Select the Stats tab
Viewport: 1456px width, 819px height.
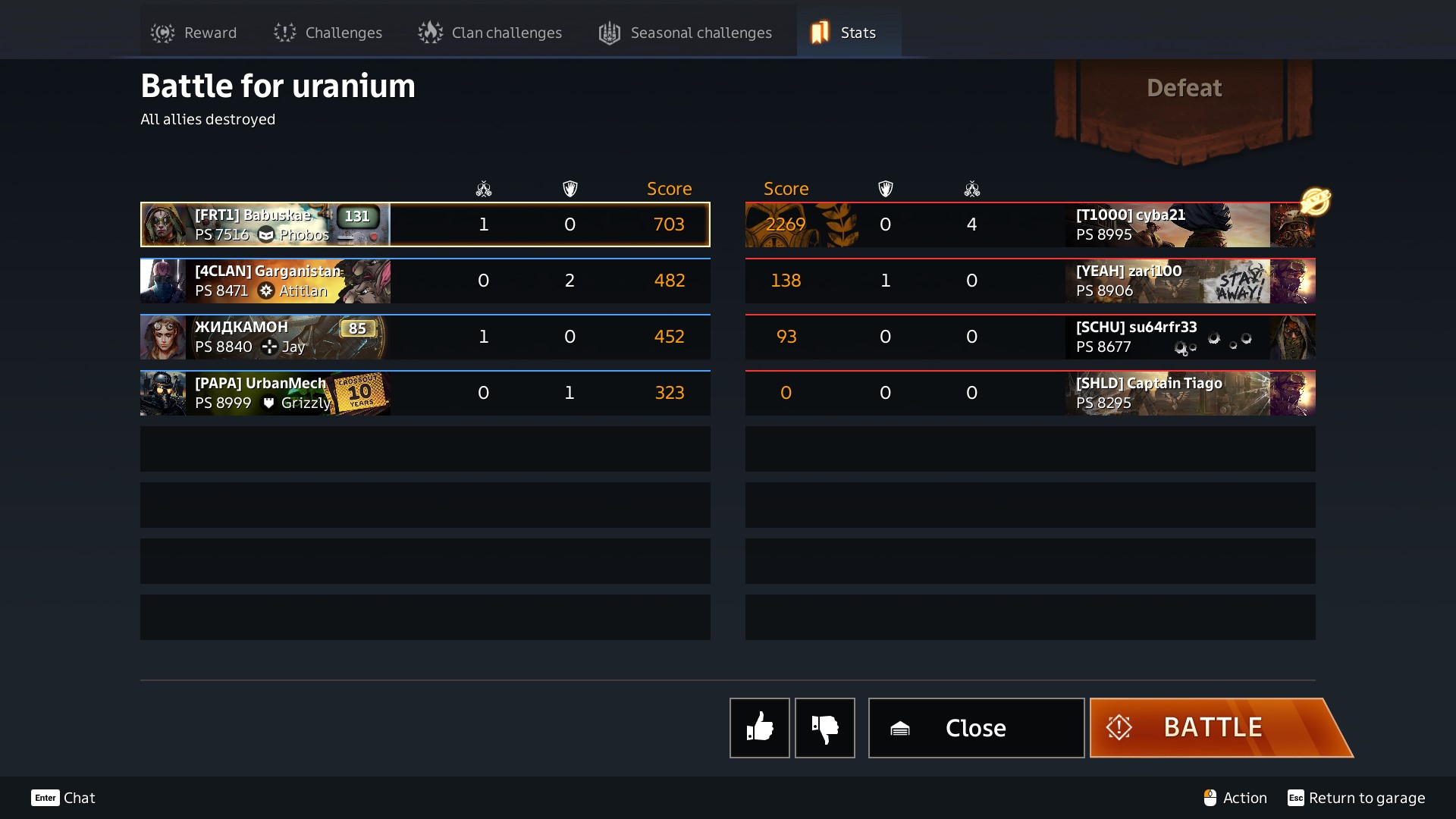coord(849,33)
